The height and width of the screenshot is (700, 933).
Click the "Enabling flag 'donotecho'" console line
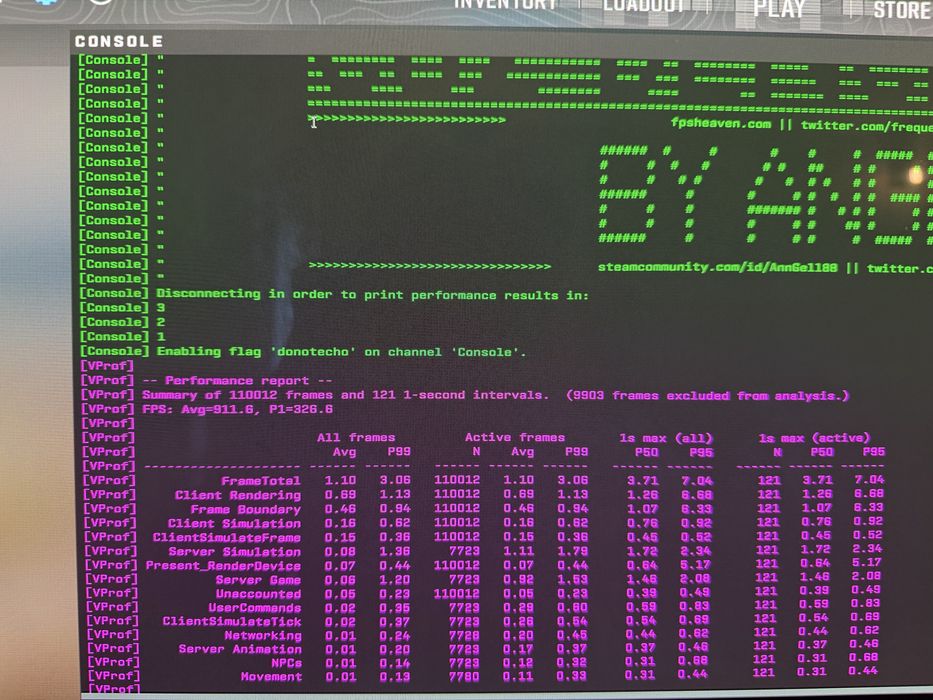point(341,352)
